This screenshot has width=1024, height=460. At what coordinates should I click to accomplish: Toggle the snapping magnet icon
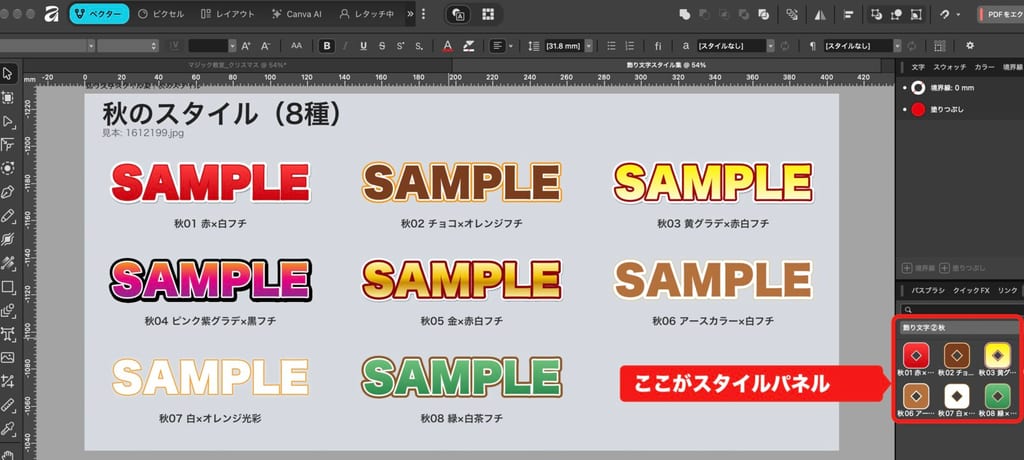(944, 14)
